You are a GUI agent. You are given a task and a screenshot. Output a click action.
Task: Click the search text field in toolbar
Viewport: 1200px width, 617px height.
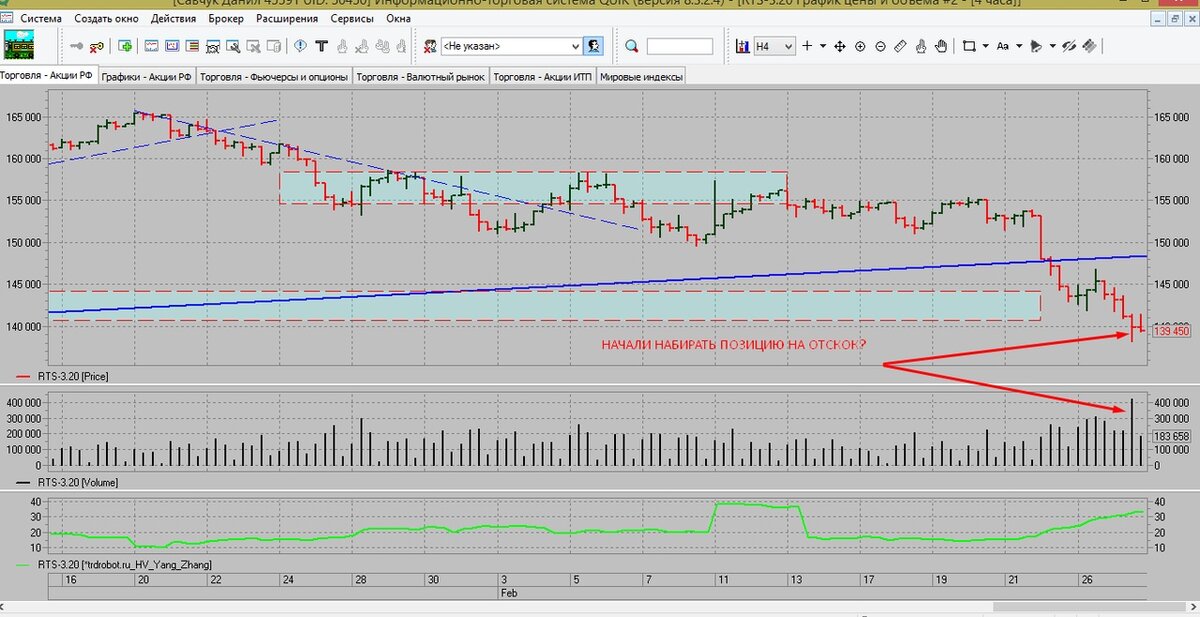(x=680, y=46)
